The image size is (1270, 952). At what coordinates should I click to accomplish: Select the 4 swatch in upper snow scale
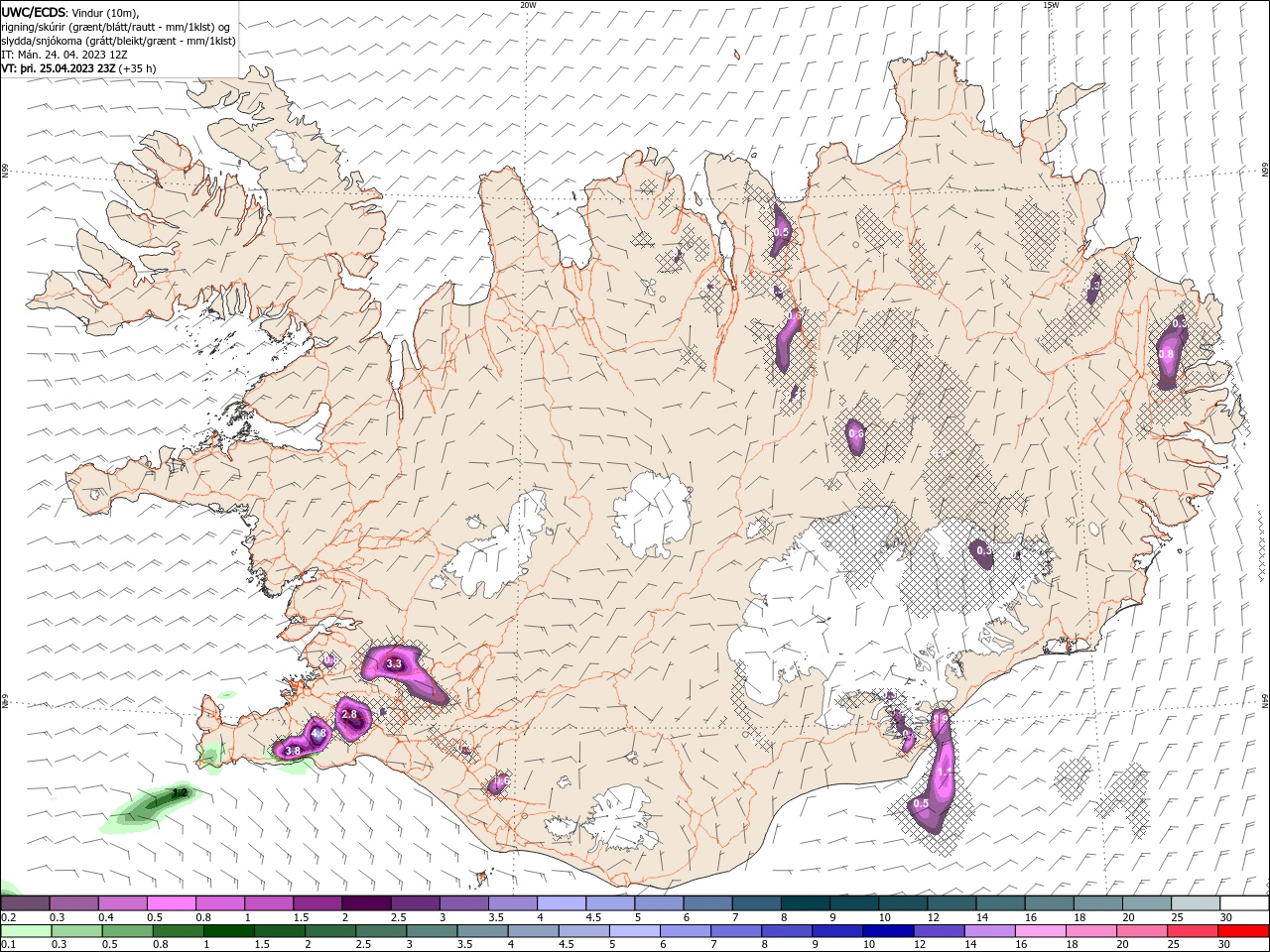point(562,903)
